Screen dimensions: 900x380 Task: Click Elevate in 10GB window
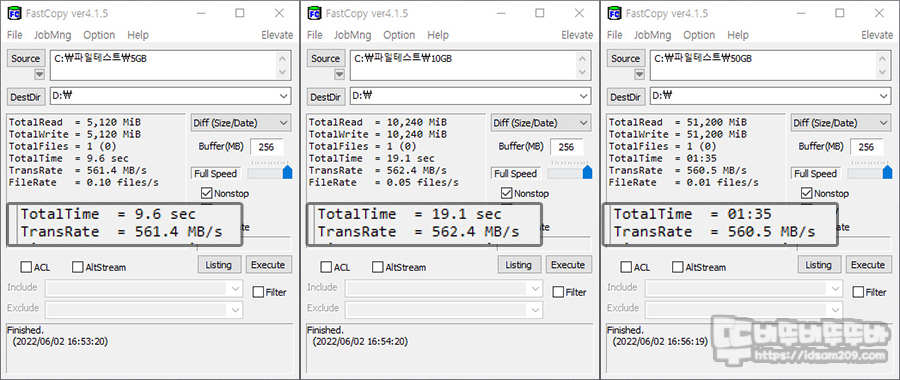click(577, 35)
